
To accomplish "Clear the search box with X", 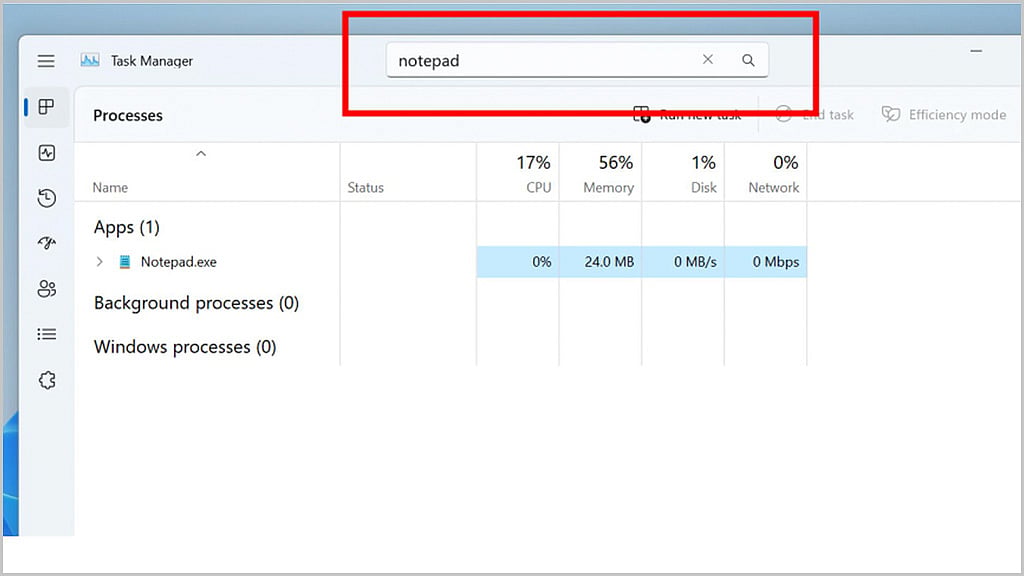I will (x=707, y=59).
